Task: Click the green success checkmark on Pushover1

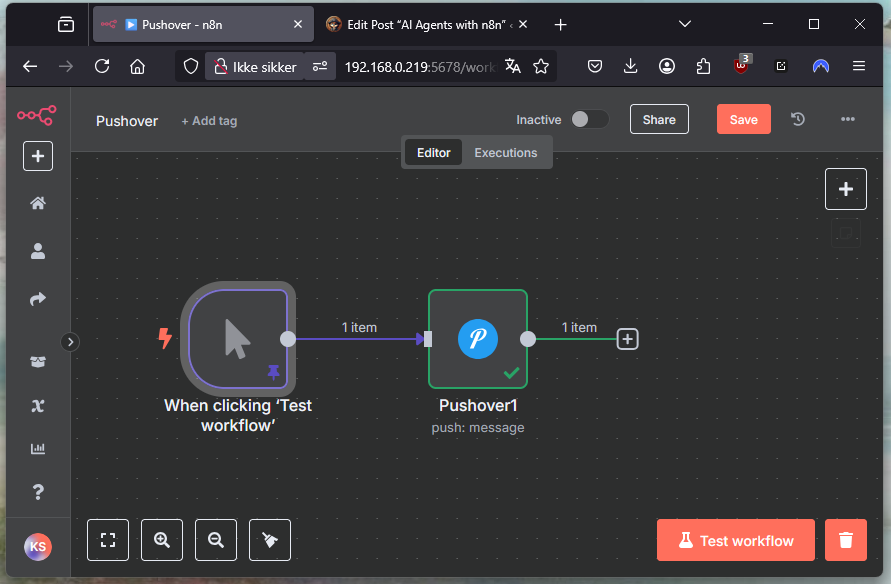Action: pyautogui.click(x=511, y=373)
